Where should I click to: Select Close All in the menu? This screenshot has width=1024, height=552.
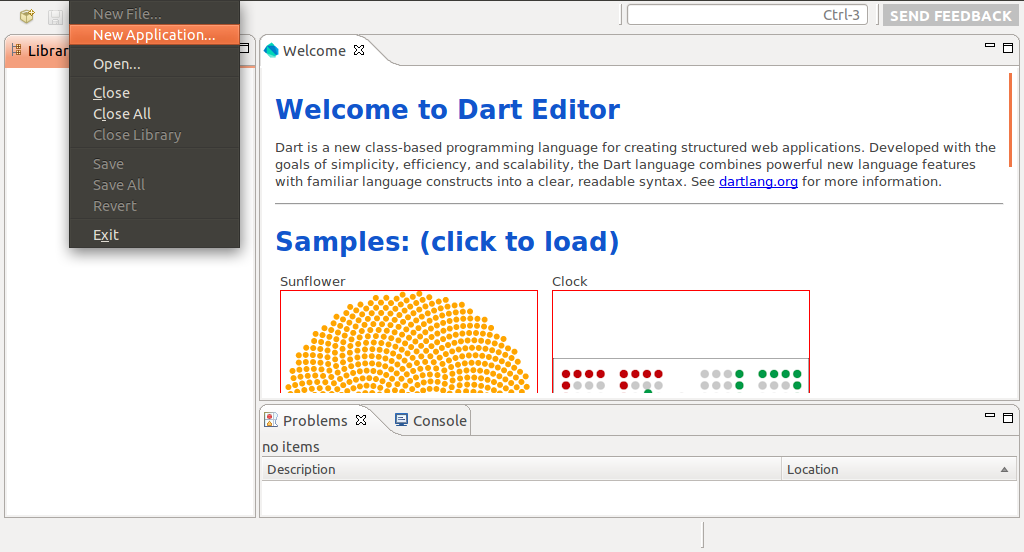(x=154, y=114)
